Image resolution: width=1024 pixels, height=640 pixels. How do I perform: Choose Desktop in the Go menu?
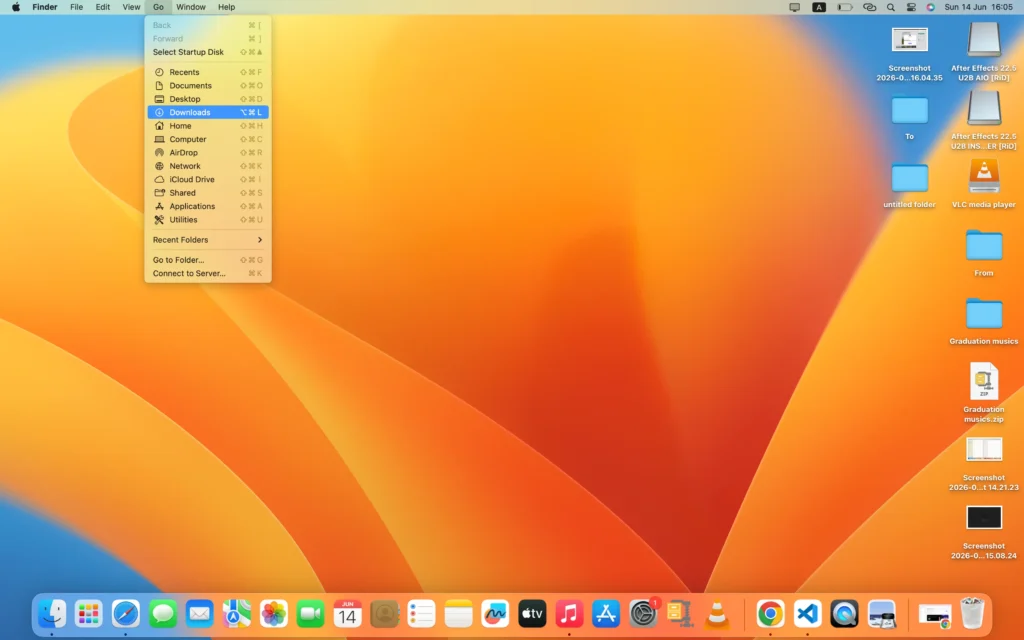tap(208, 99)
